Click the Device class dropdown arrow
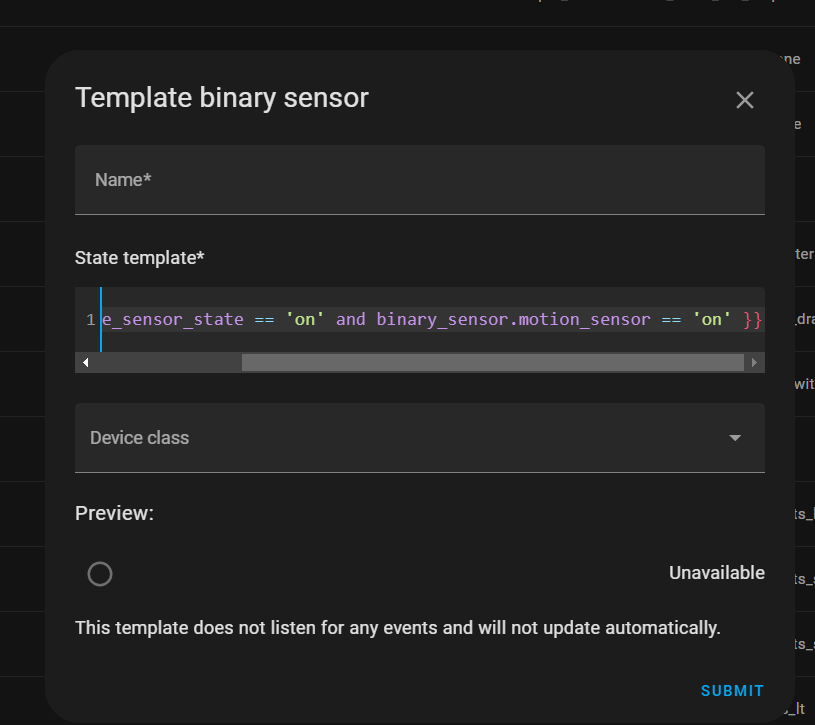Viewport: 815px width, 725px height. (735, 438)
